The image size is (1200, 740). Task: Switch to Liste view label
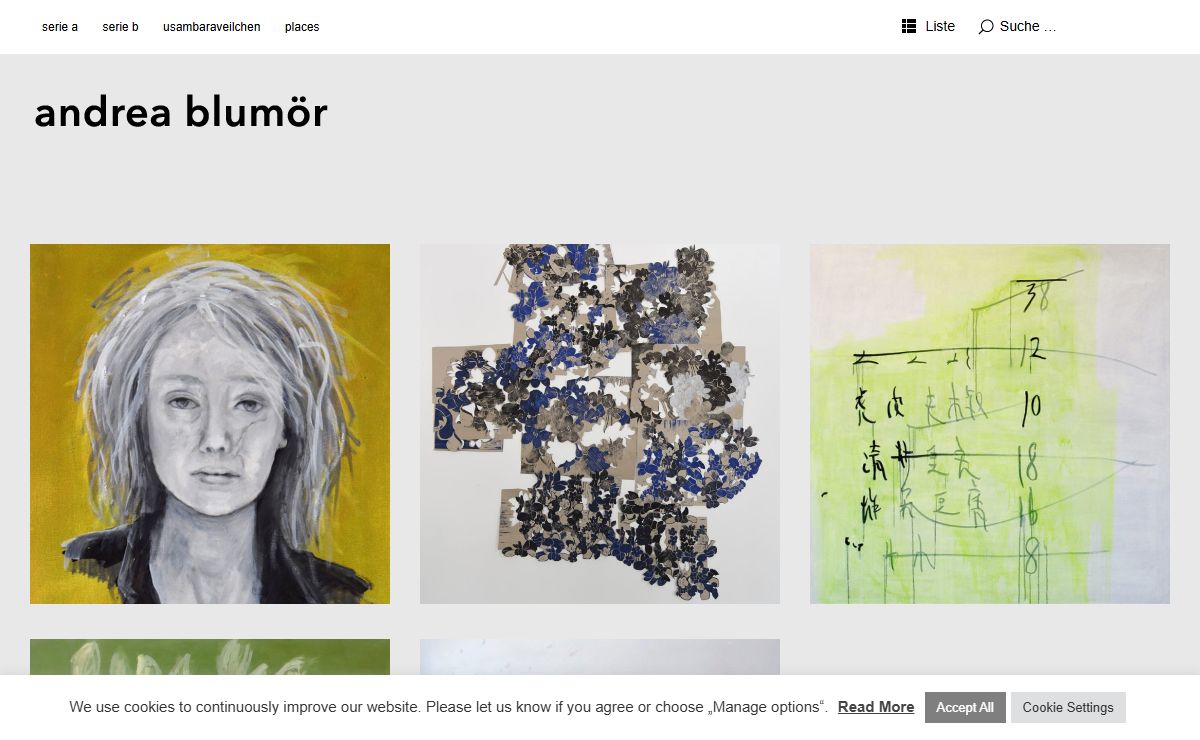940,26
